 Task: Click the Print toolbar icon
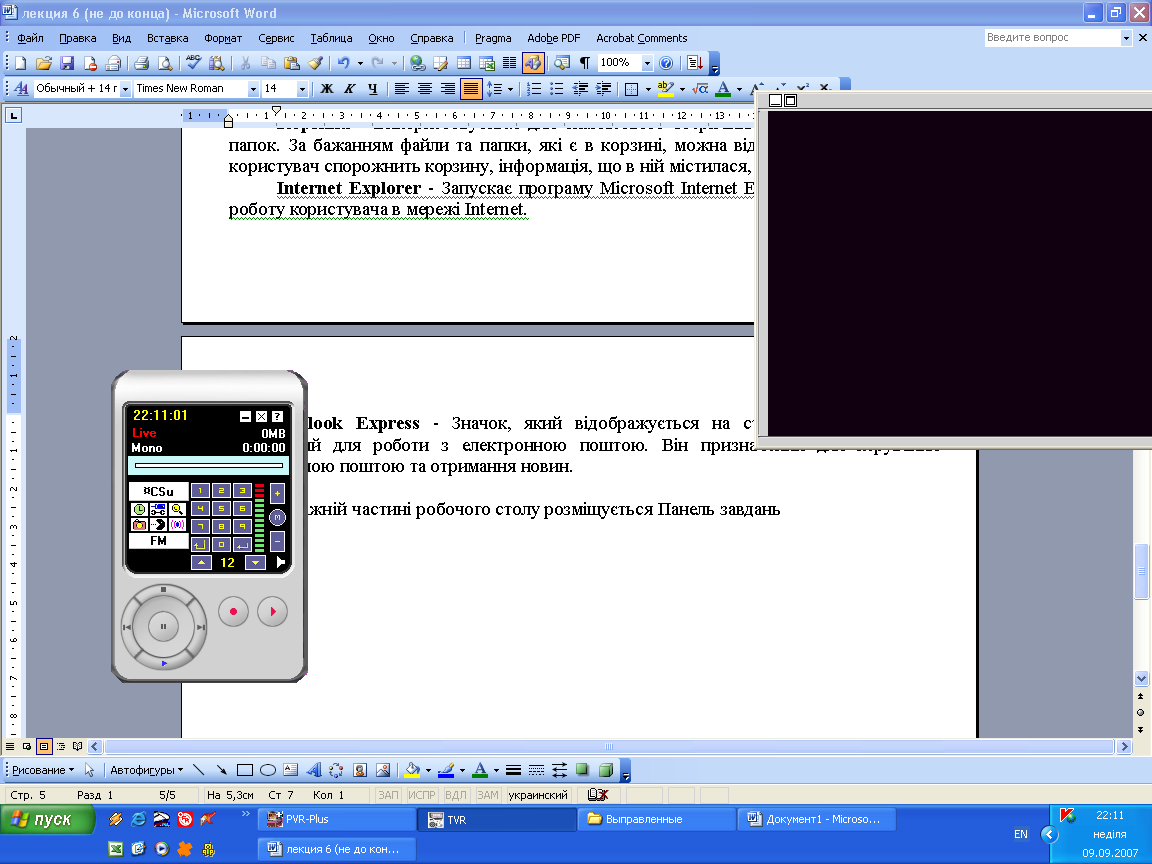[x=142, y=63]
